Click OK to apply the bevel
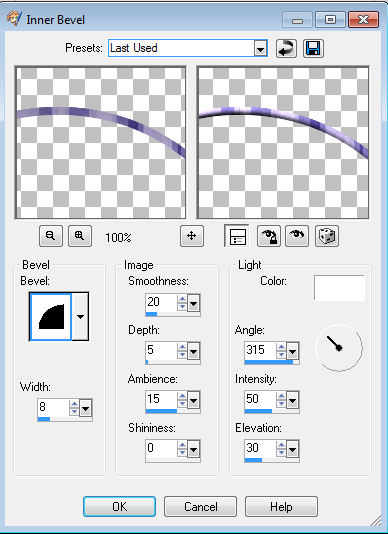 120,506
